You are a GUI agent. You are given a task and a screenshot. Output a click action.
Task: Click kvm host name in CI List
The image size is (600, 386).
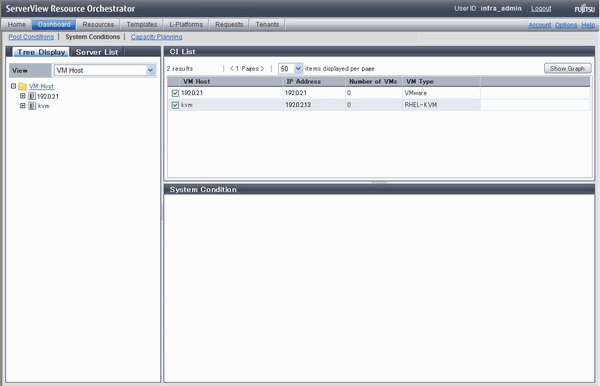187,105
